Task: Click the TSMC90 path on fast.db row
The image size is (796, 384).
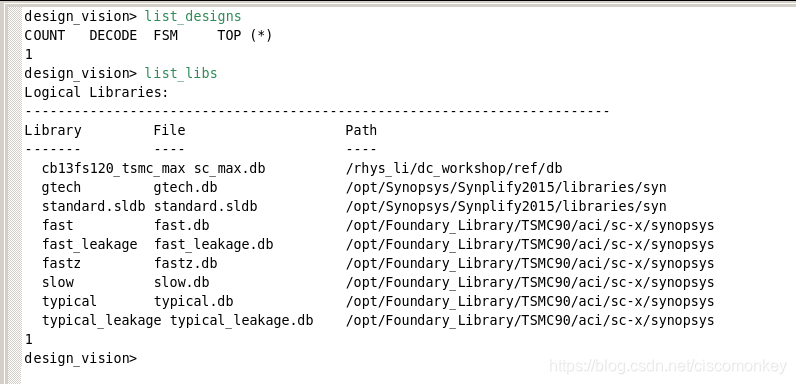Action: tap(530, 226)
